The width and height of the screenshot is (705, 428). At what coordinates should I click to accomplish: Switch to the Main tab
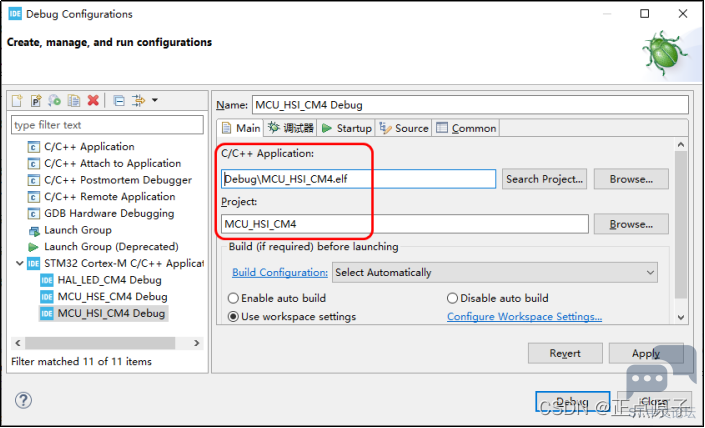[241, 128]
